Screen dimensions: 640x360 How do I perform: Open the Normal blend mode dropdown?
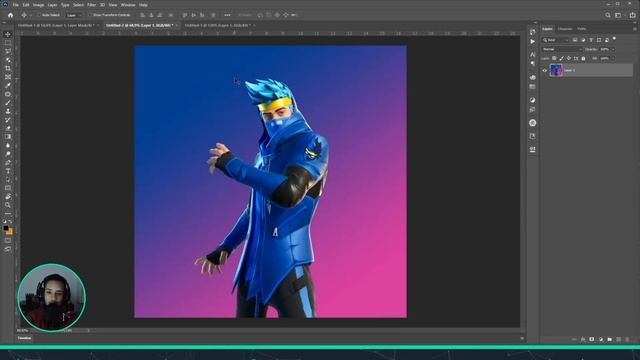tap(562, 49)
